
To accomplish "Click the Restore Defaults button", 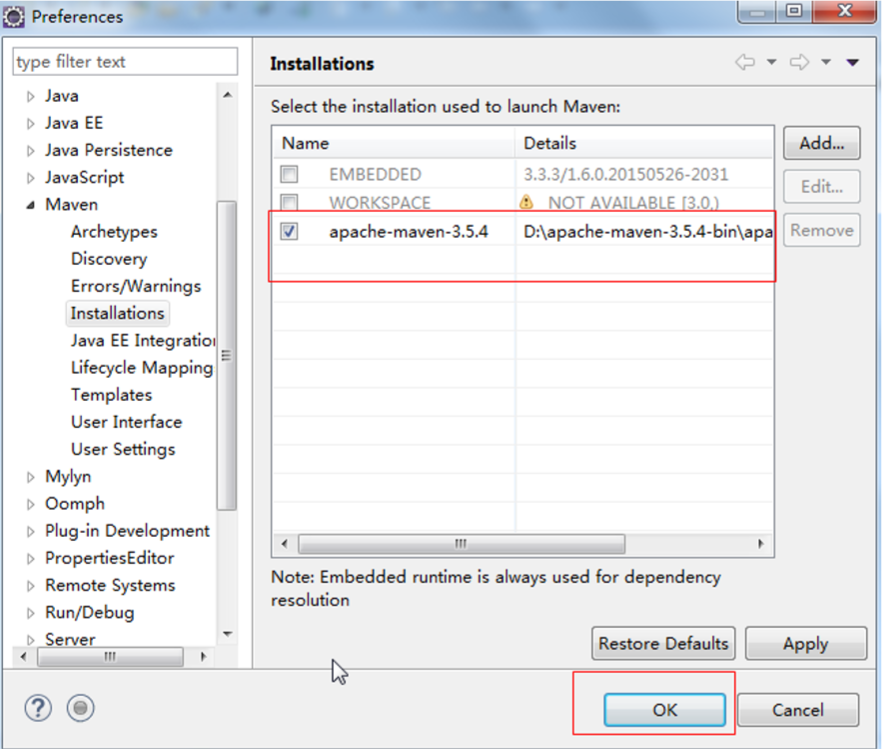I will [x=663, y=643].
